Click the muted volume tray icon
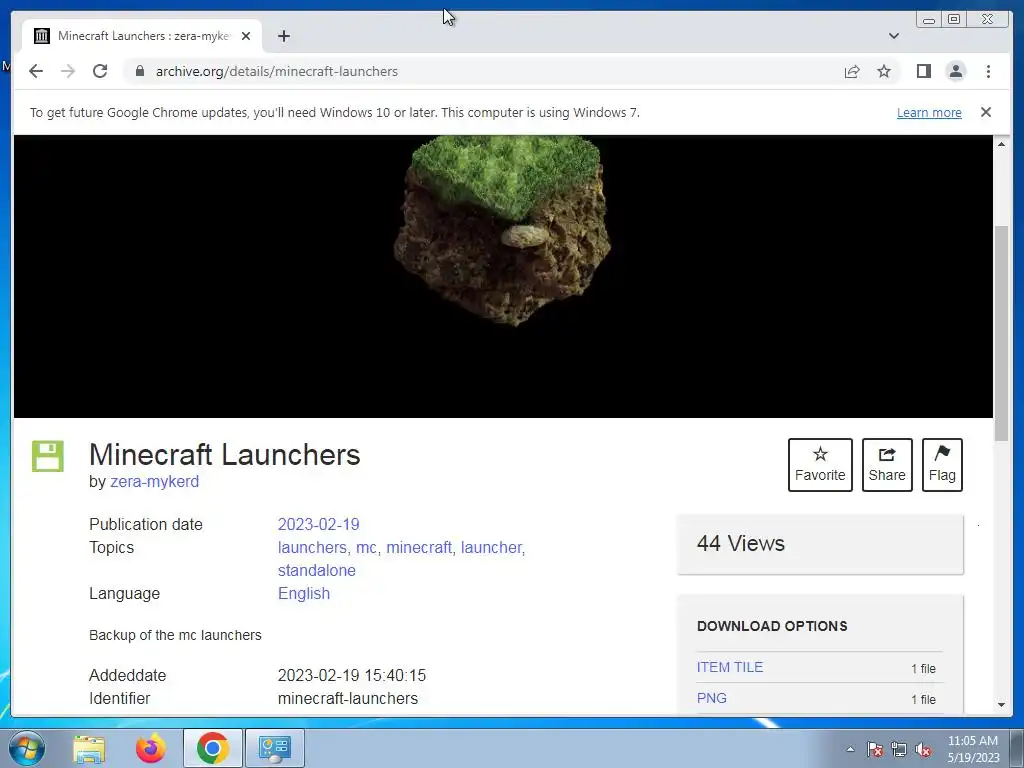 click(923, 749)
